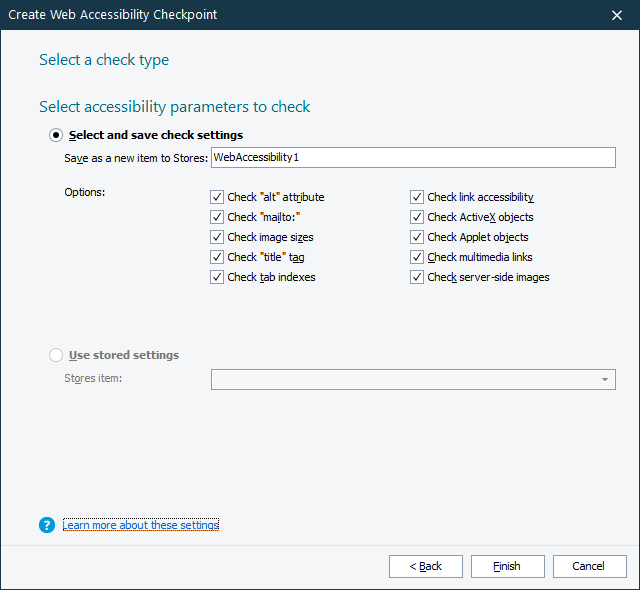Select the Use stored settings radio button
640x590 pixels.
[x=56, y=355]
